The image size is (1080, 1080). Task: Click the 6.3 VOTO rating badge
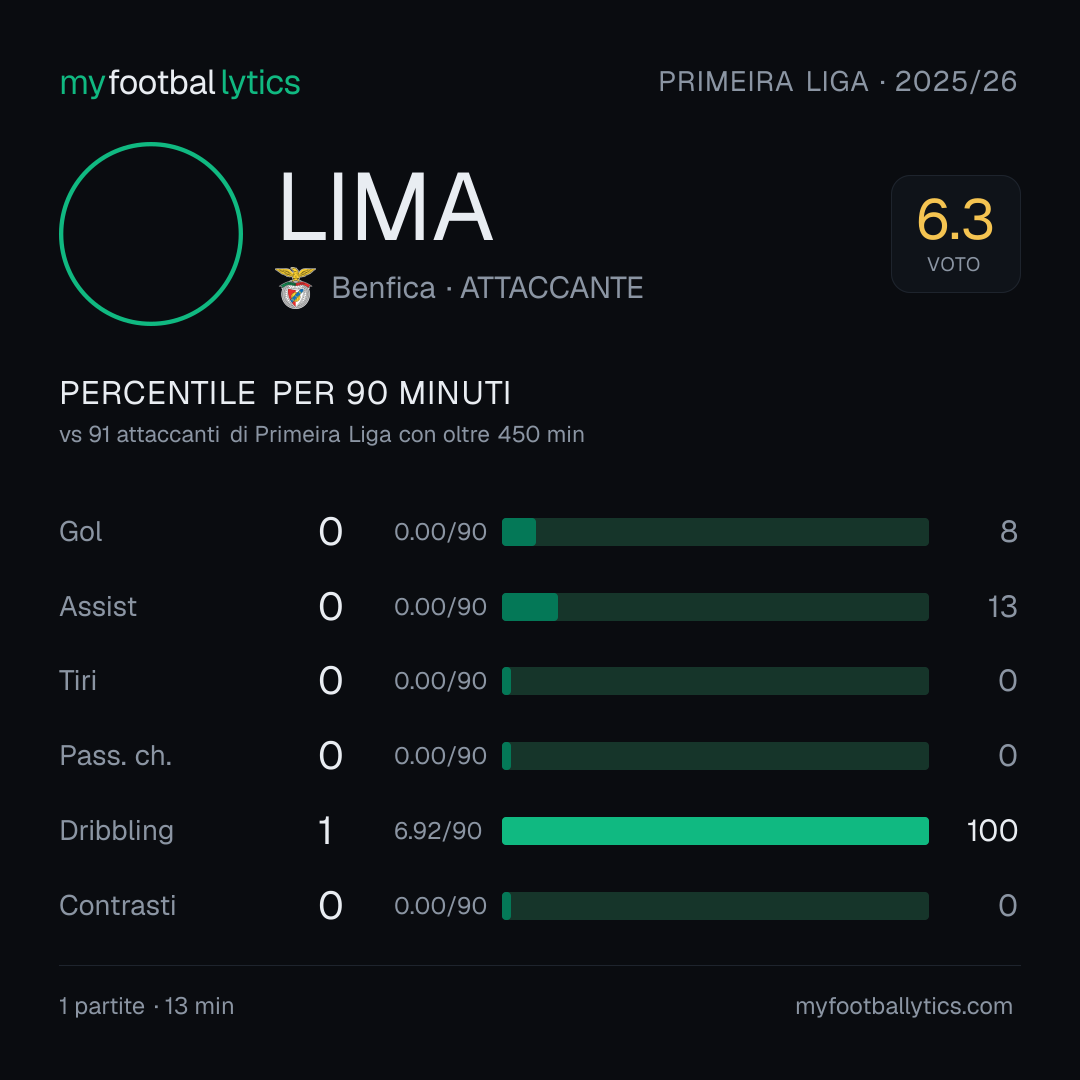955,233
